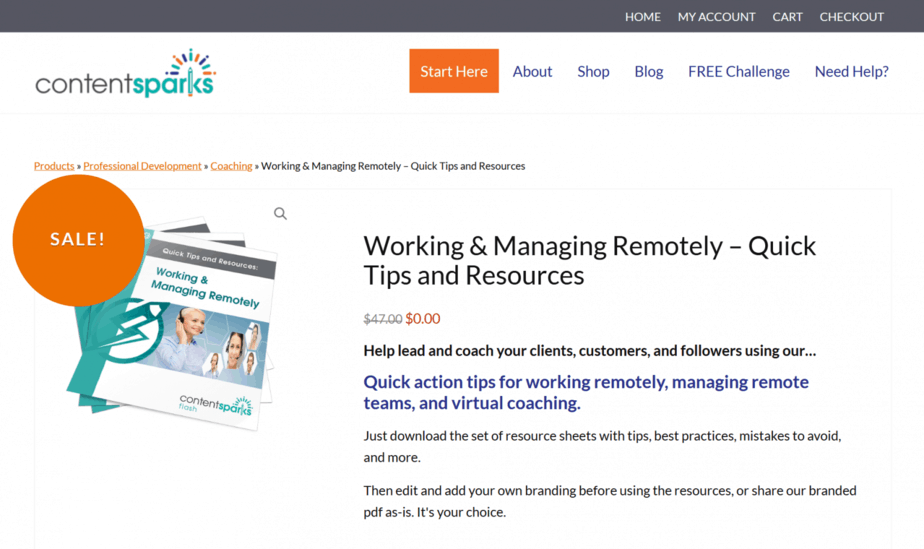Open the FREE Challenge page
This screenshot has width=924, height=549.
[738, 71]
